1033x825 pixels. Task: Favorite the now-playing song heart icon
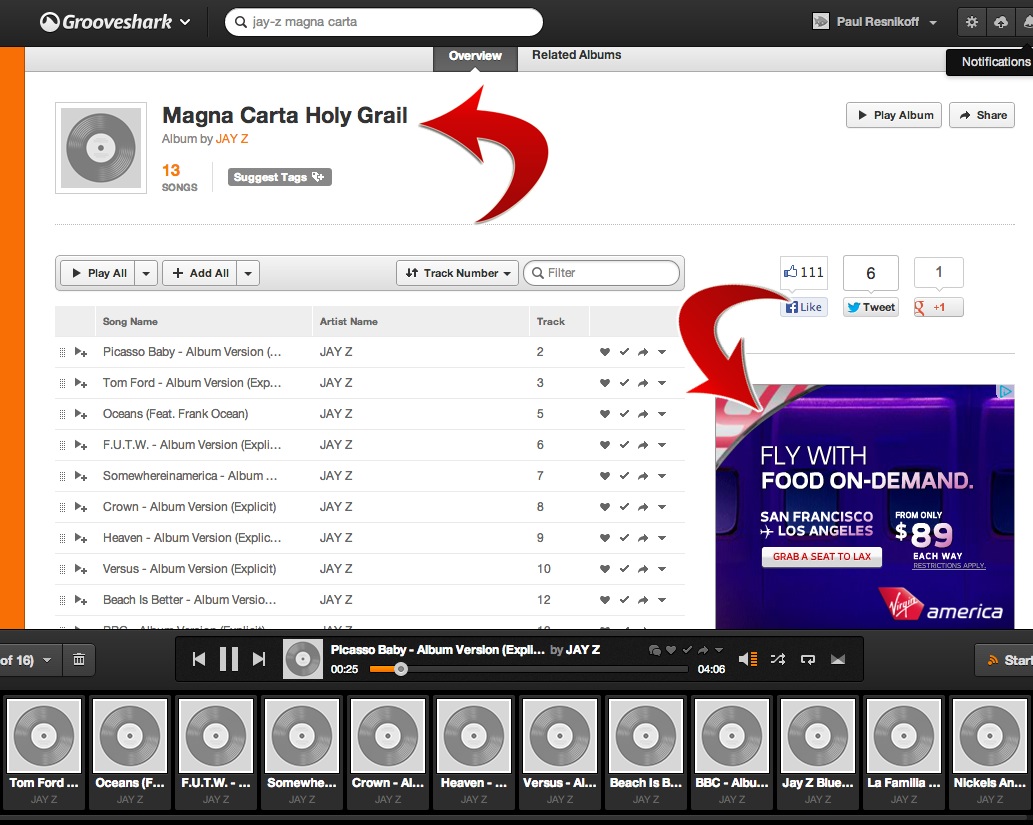[671, 650]
